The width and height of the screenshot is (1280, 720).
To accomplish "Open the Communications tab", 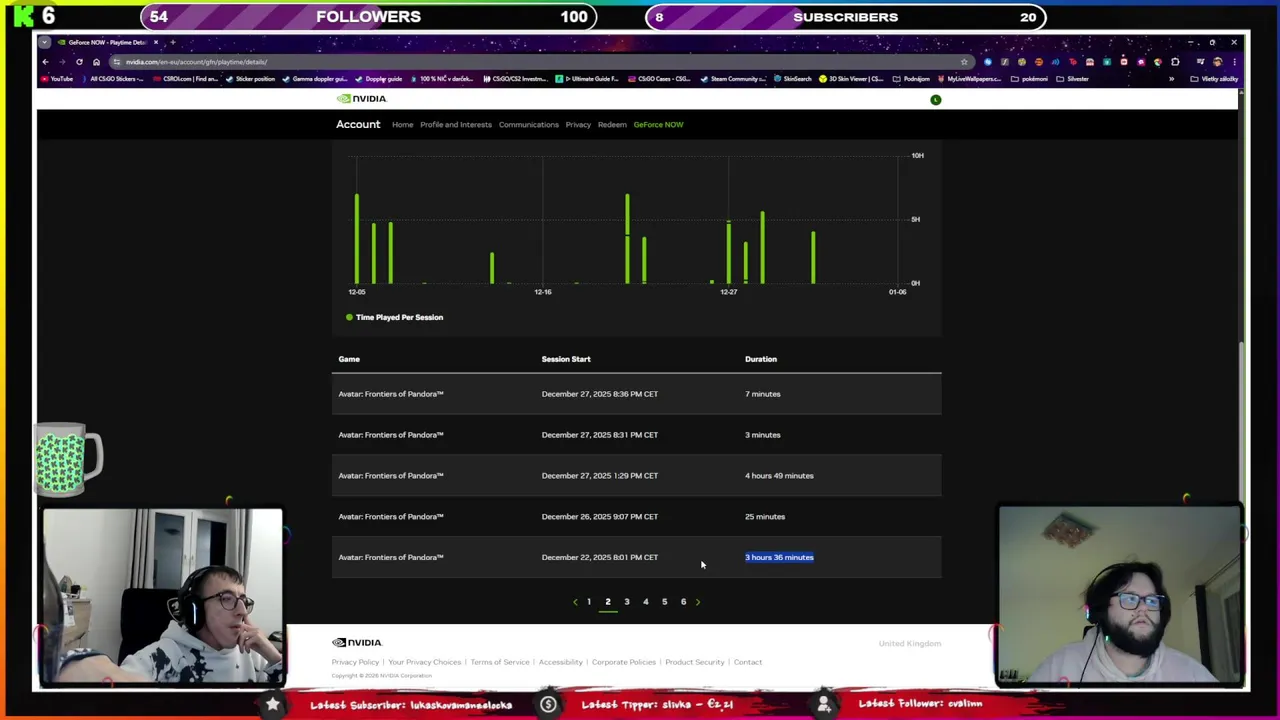I will point(529,125).
